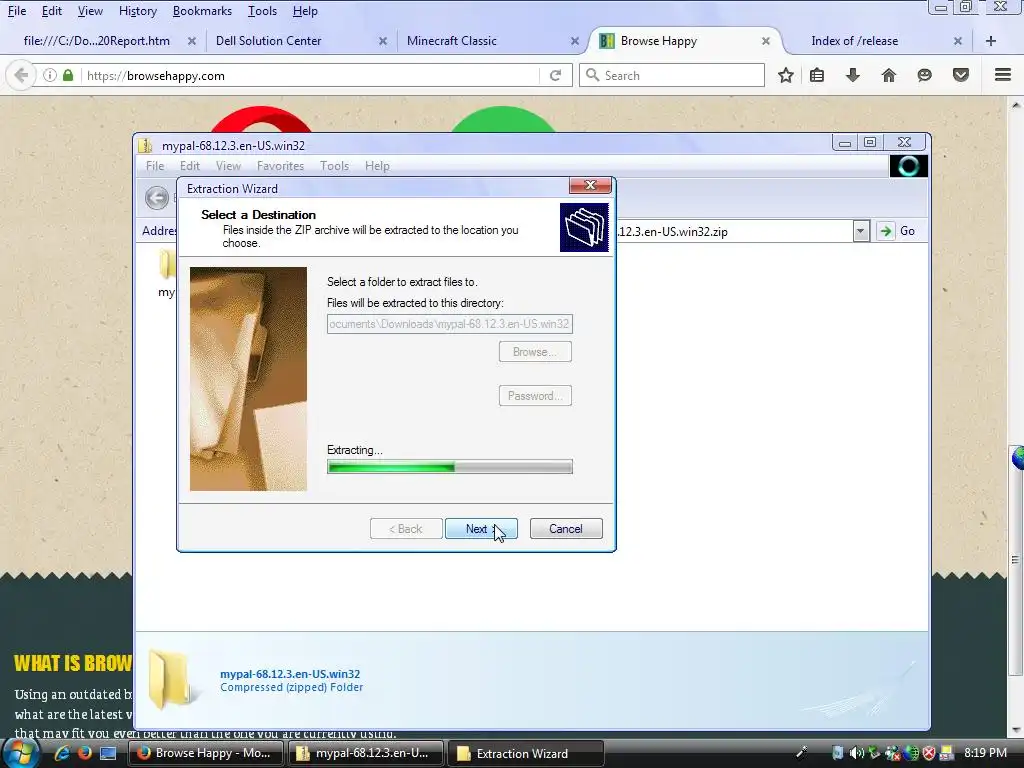Switch to mypal-68.12.3 taskbar button
The image size is (1024, 768).
coord(366,753)
